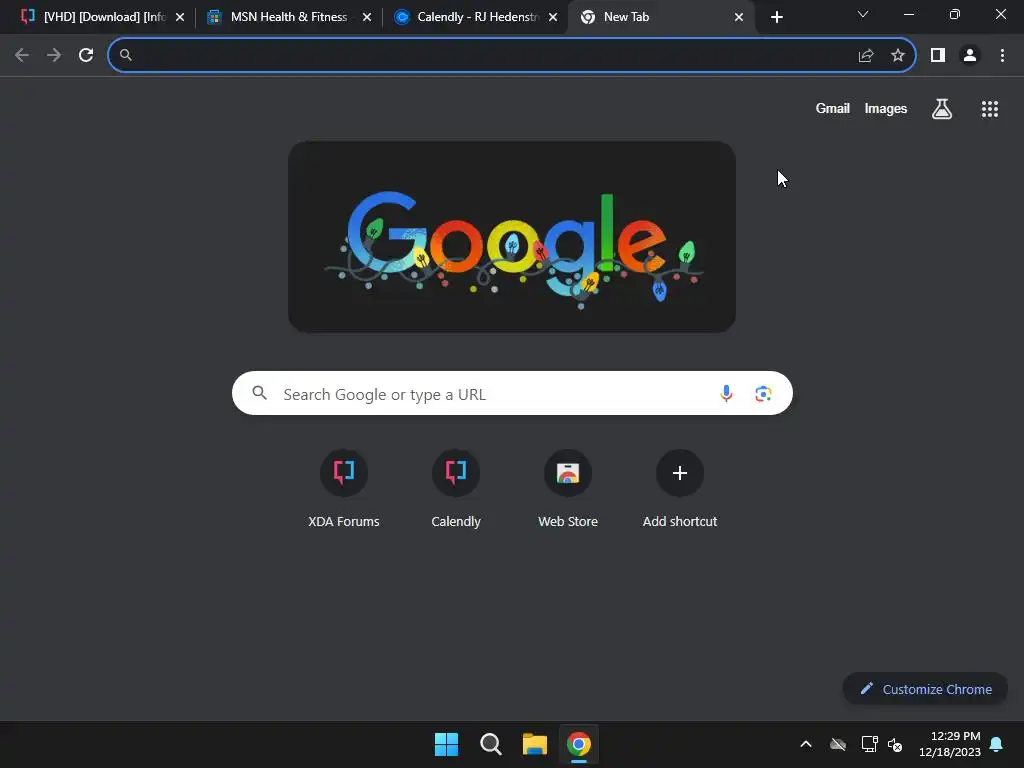Open the clock showing 12:29 PM
Screen dimensions: 1024x768
pos(950,744)
